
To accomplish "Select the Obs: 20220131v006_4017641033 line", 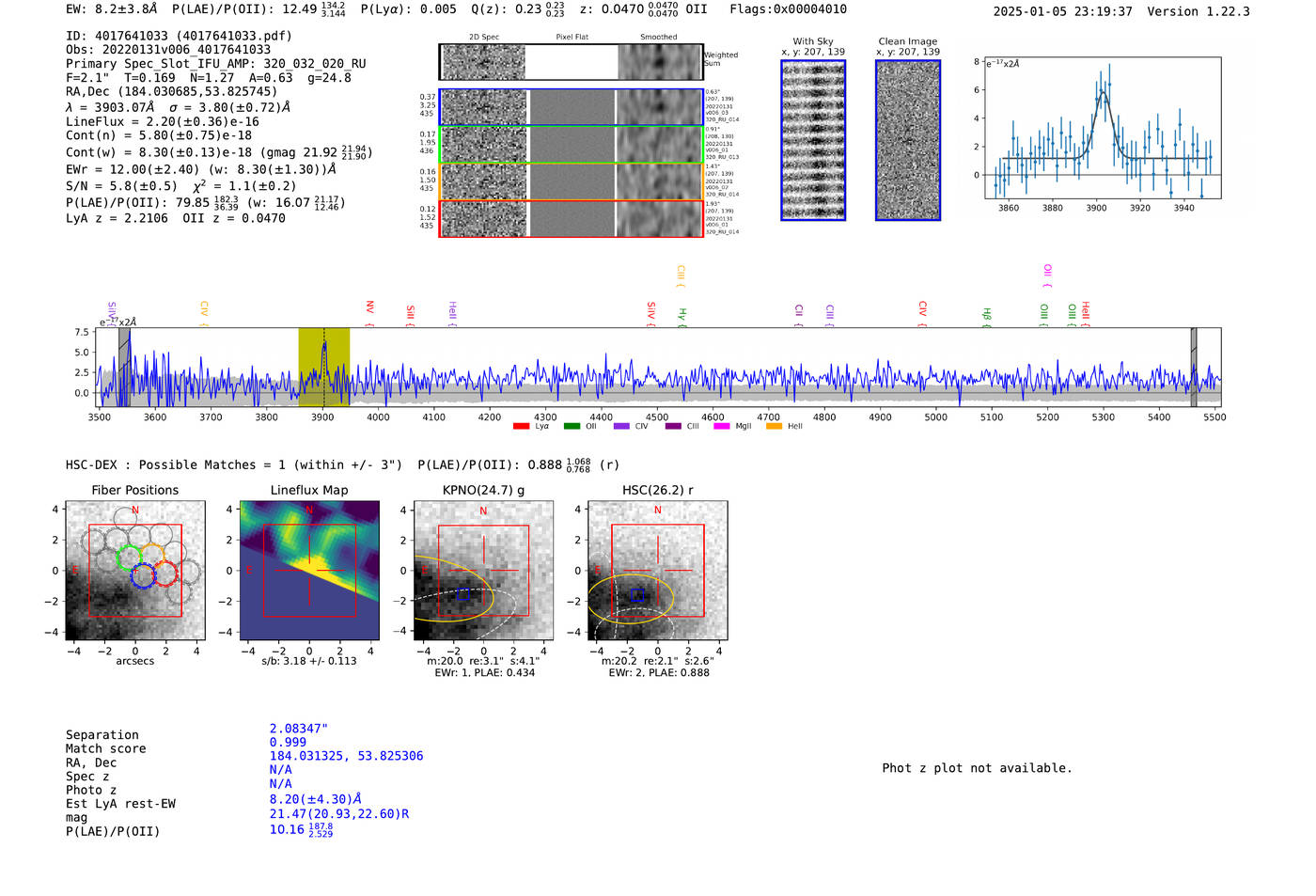I will click(168, 49).
